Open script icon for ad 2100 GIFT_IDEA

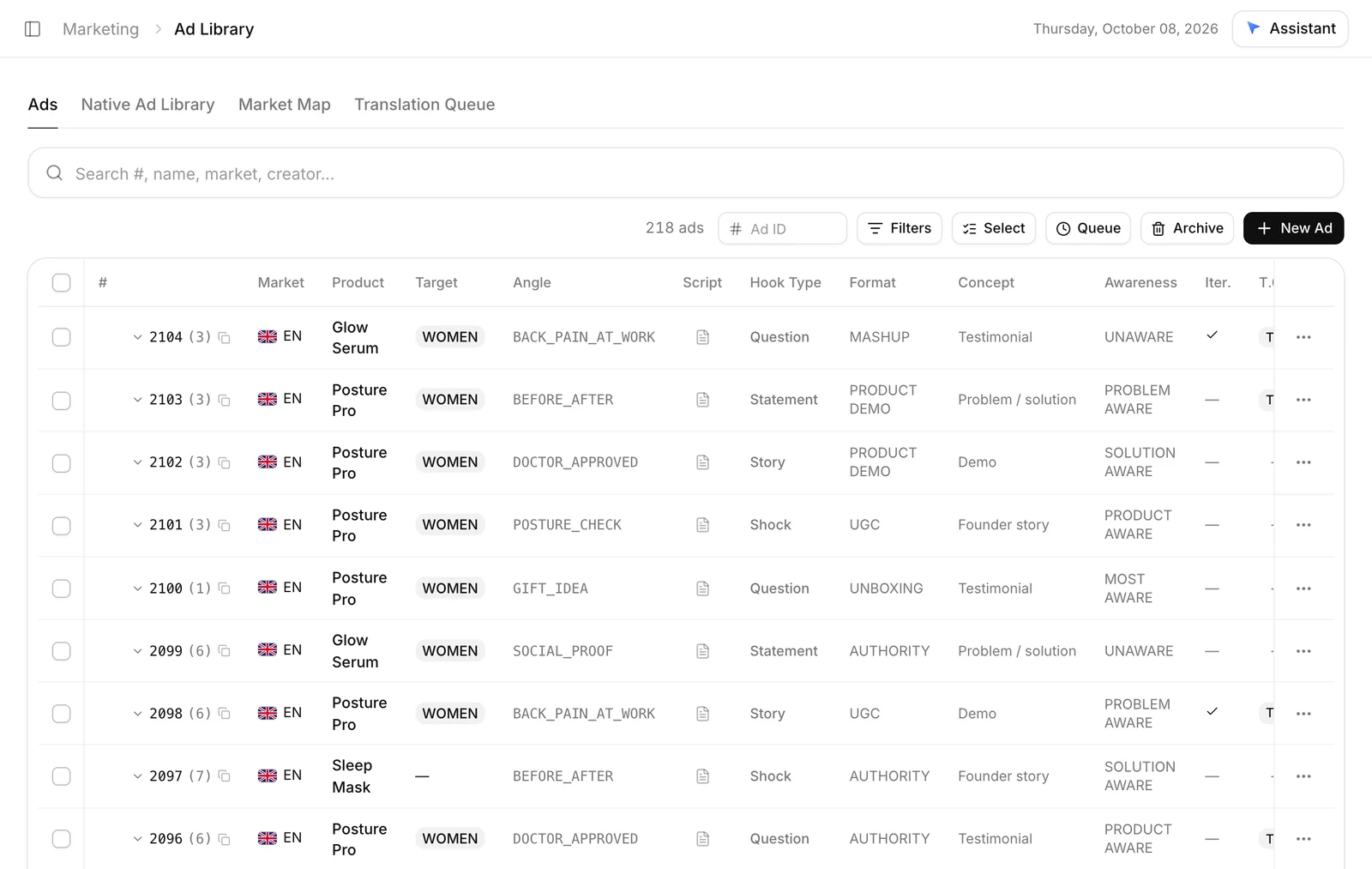pos(702,588)
